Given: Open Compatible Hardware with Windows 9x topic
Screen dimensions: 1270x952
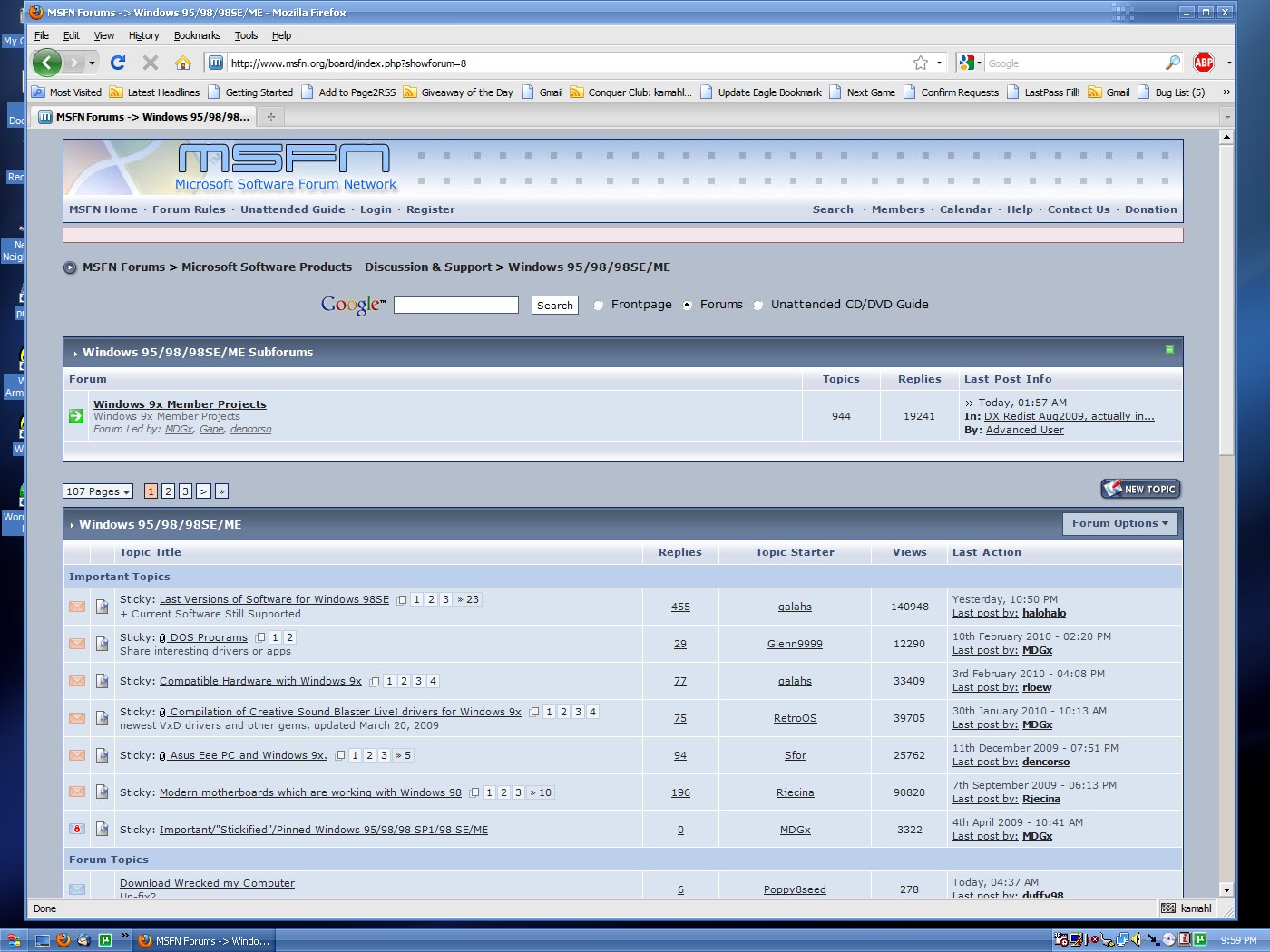Looking at the screenshot, I should (260, 681).
